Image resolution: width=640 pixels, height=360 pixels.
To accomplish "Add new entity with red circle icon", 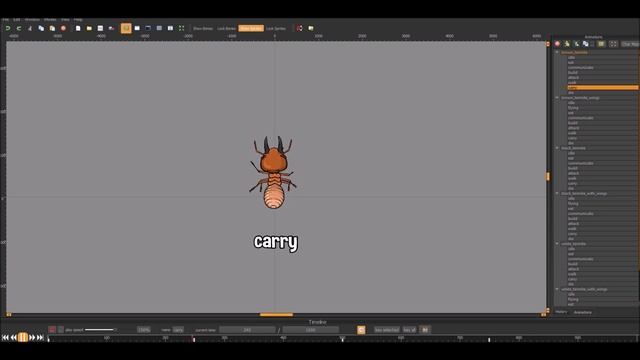I will [558, 44].
